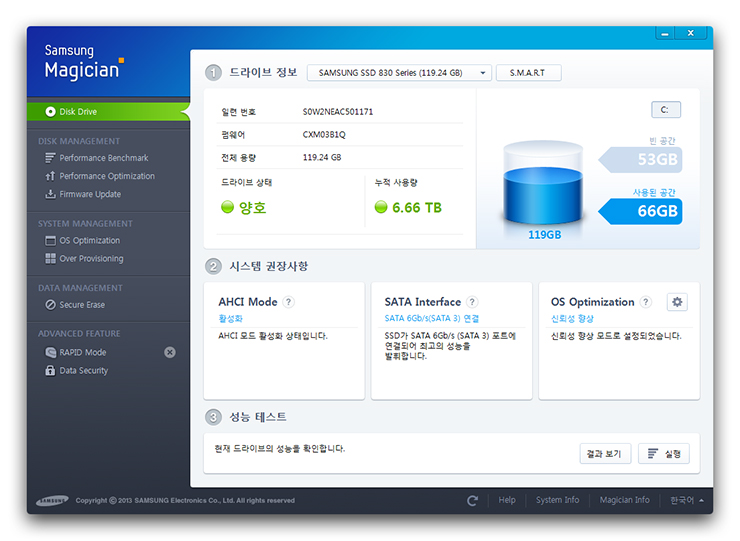Minimize the Magician window
740x541 pixels.
tap(665, 33)
